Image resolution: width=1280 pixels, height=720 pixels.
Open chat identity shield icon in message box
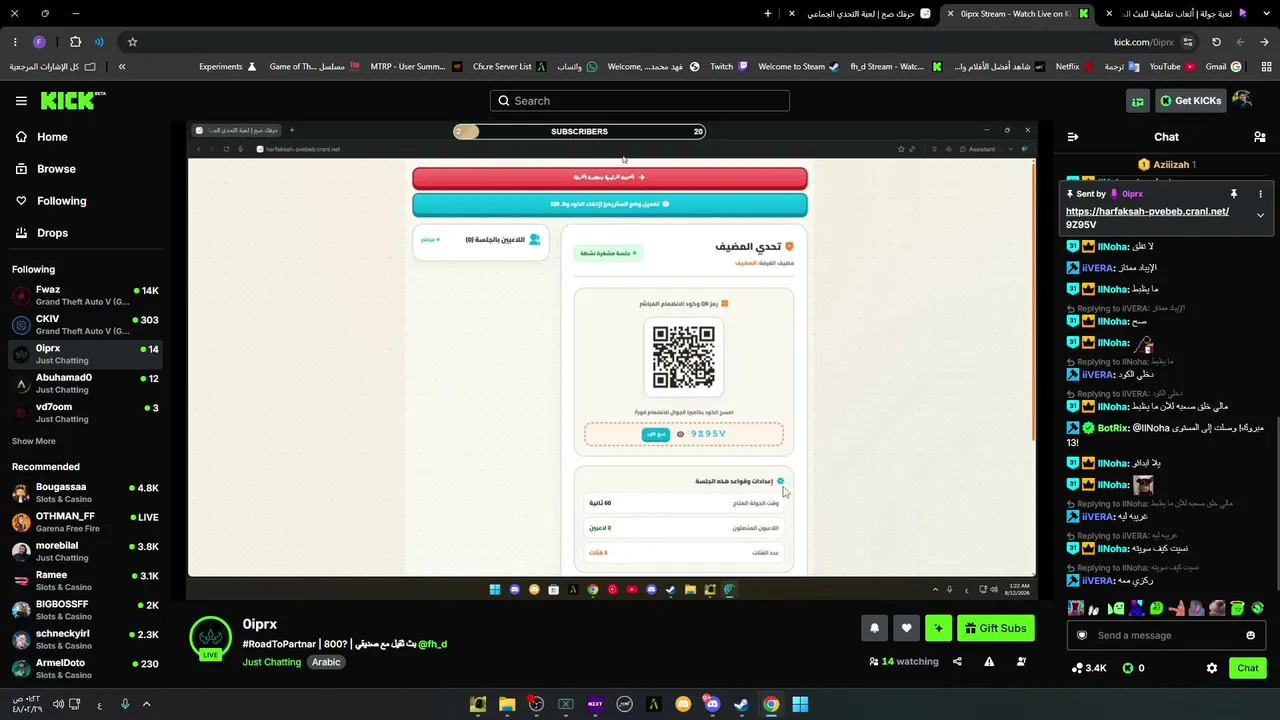(x=1081, y=635)
